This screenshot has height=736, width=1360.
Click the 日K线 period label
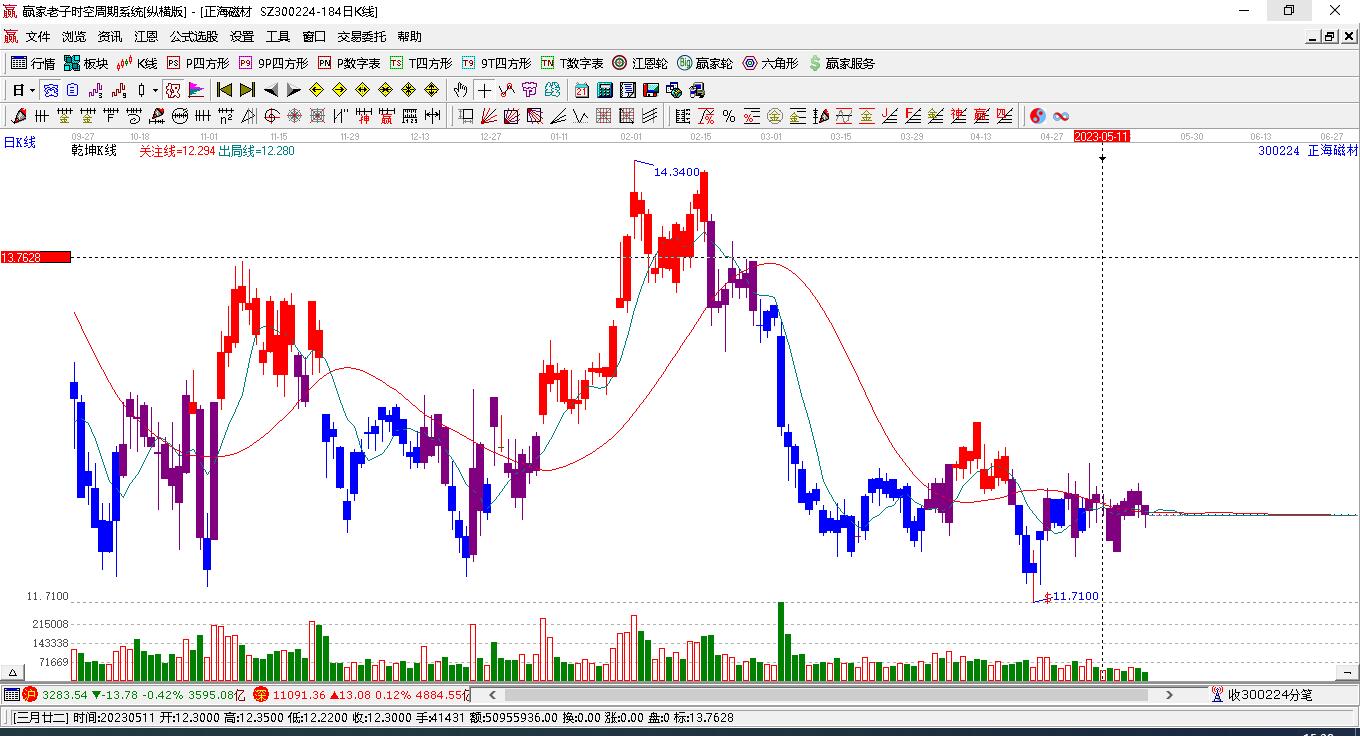[x=20, y=143]
